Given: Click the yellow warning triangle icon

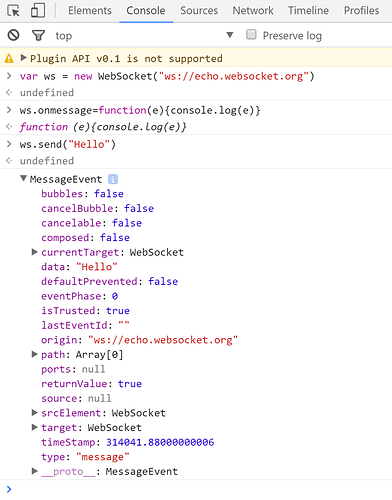Looking at the screenshot, I should [x=9, y=59].
